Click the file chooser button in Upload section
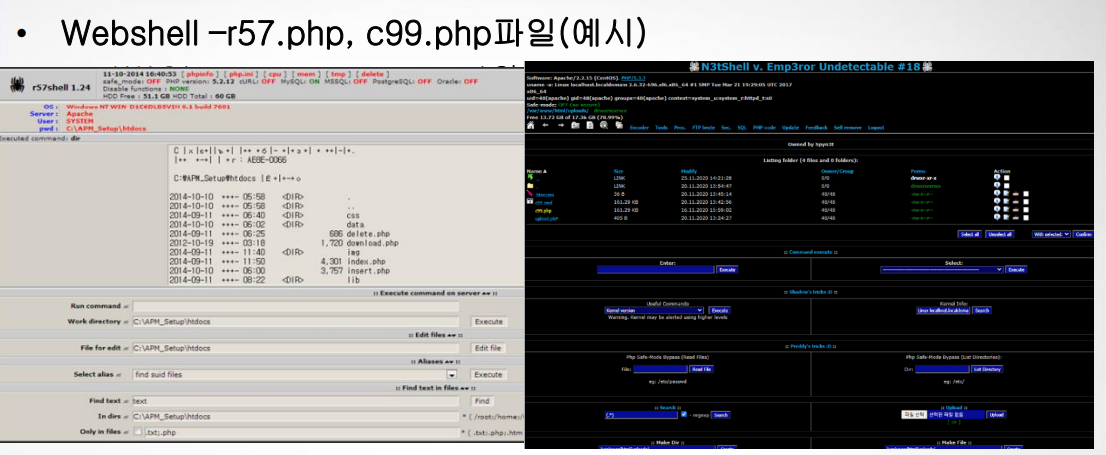 (x=913, y=415)
